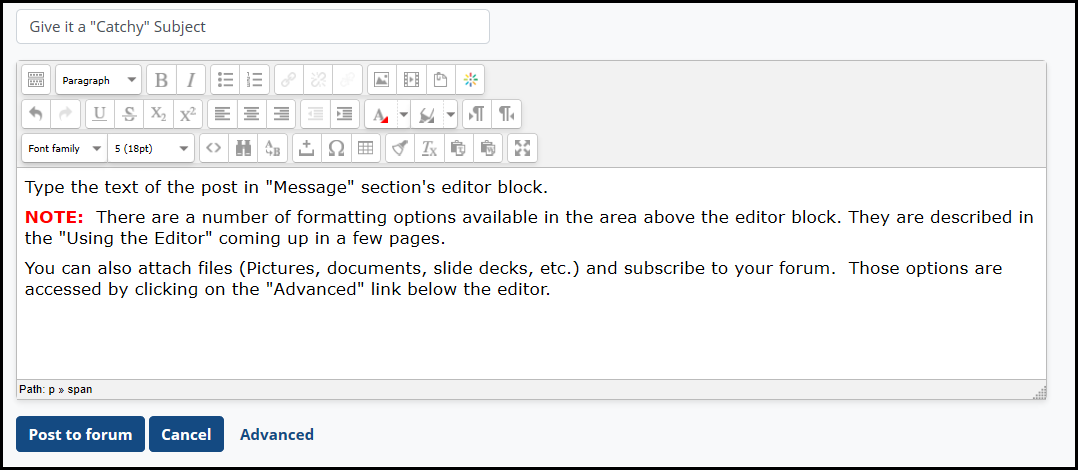Image resolution: width=1078 pixels, height=470 pixels.
Task: Click the Post to forum button
Action: point(80,434)
